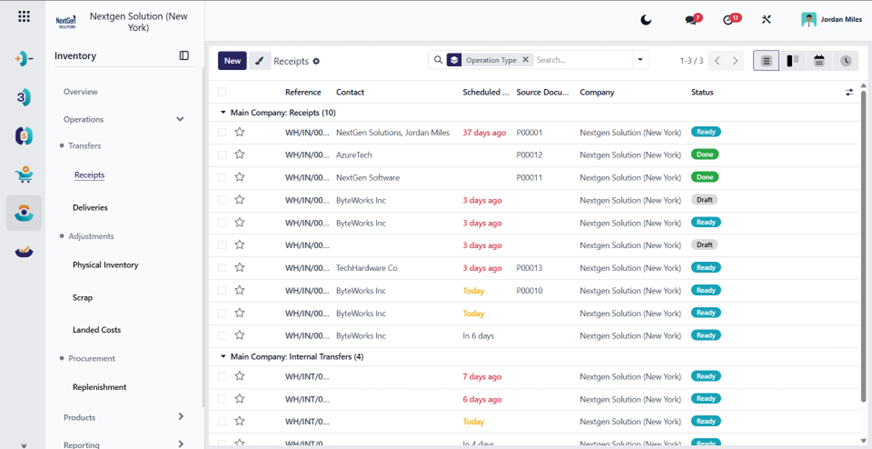872x449 pixels.
Task: Expand the Products menu chevron in sidebar
Action: tap(181, 416)
